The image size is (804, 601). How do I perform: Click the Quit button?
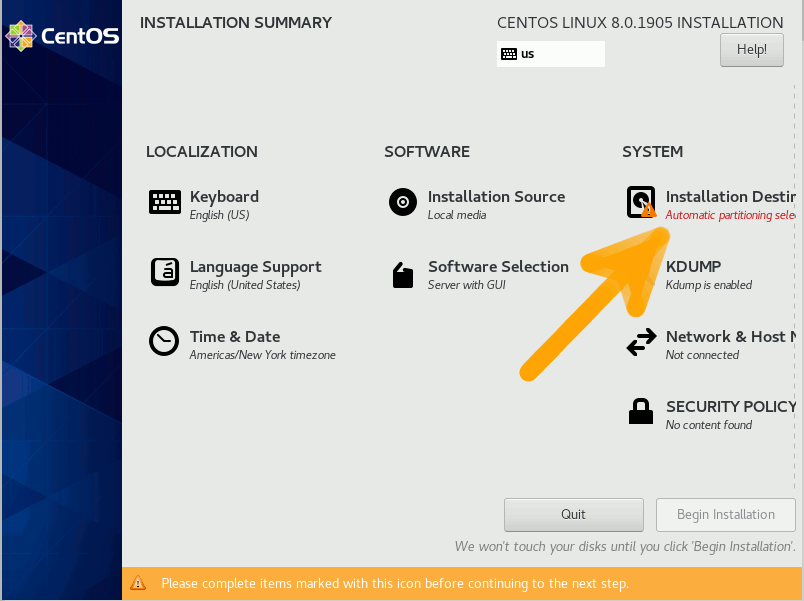point(574,515)
